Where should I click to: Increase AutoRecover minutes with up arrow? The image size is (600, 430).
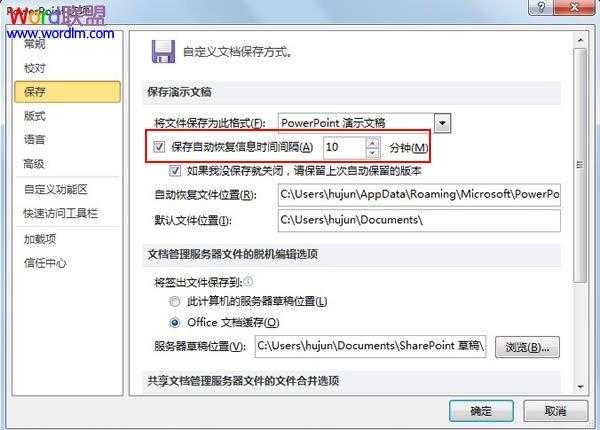pos(372,143)
